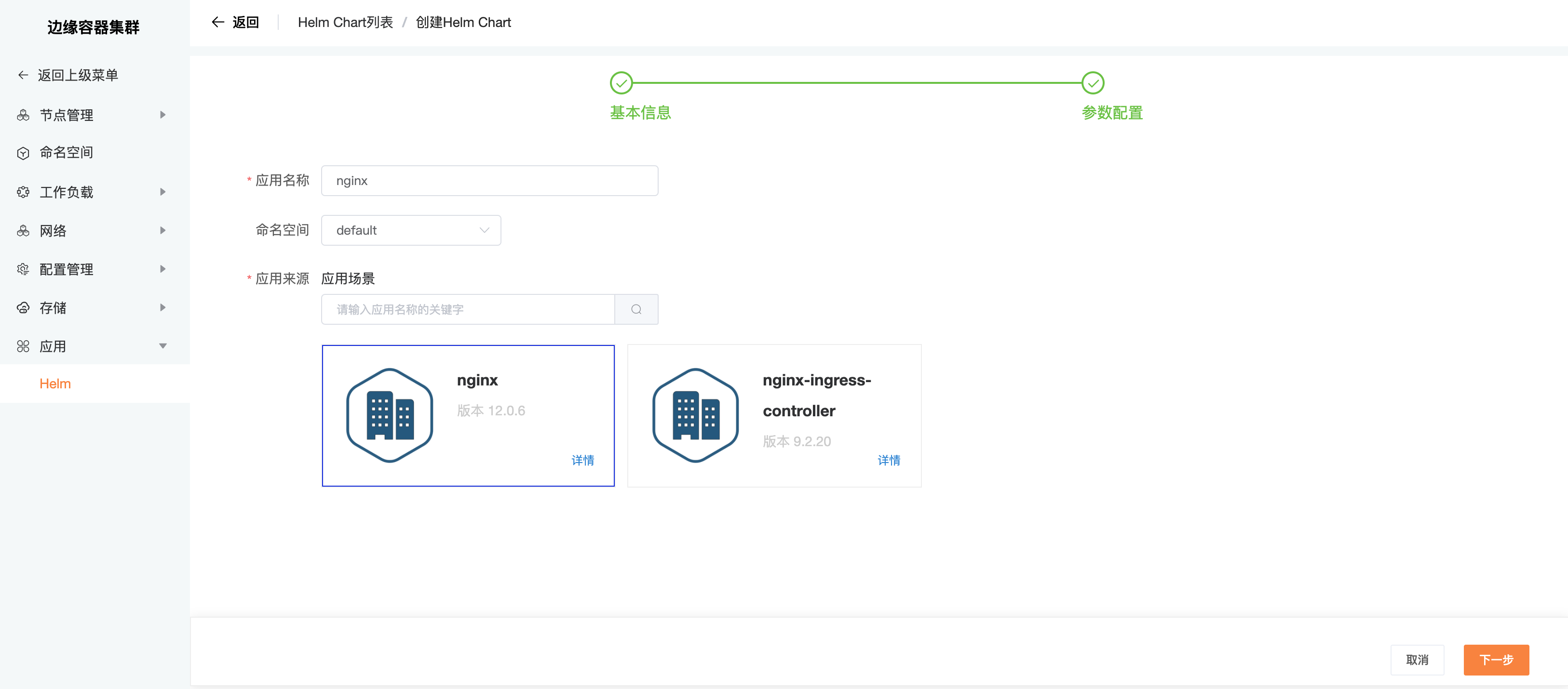
Task: Collapse the 应用 submenu arrow
Action: 162,346
